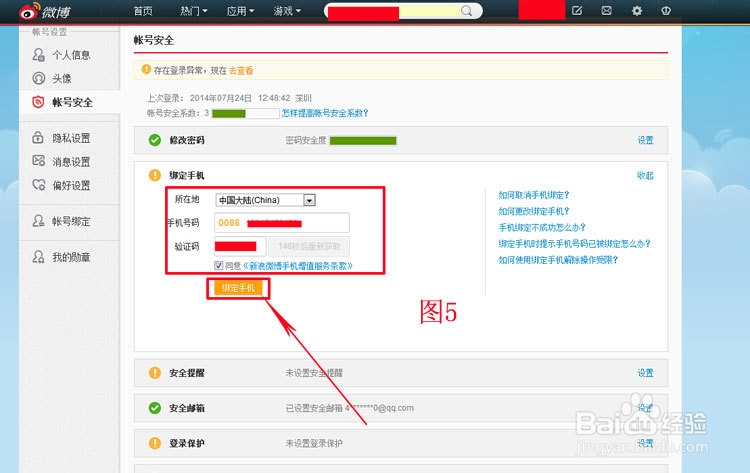
Task: Select 消息设置 in the sidebar
Action: 71,162
